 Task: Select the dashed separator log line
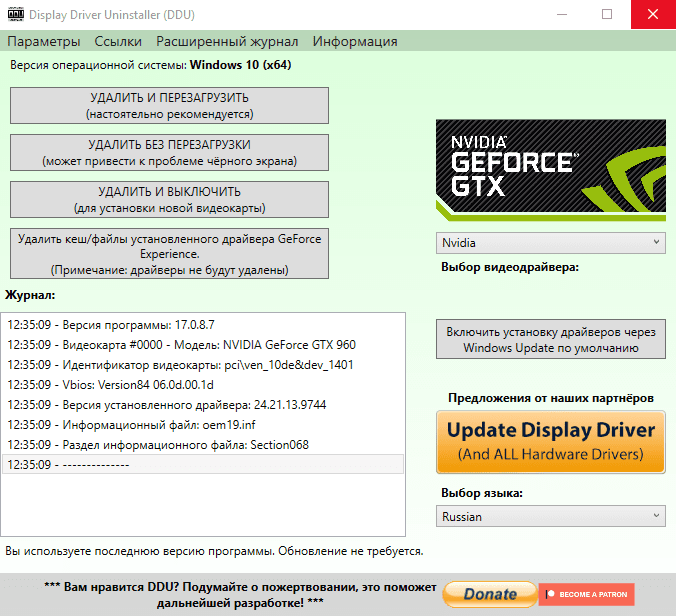point(203,464)
